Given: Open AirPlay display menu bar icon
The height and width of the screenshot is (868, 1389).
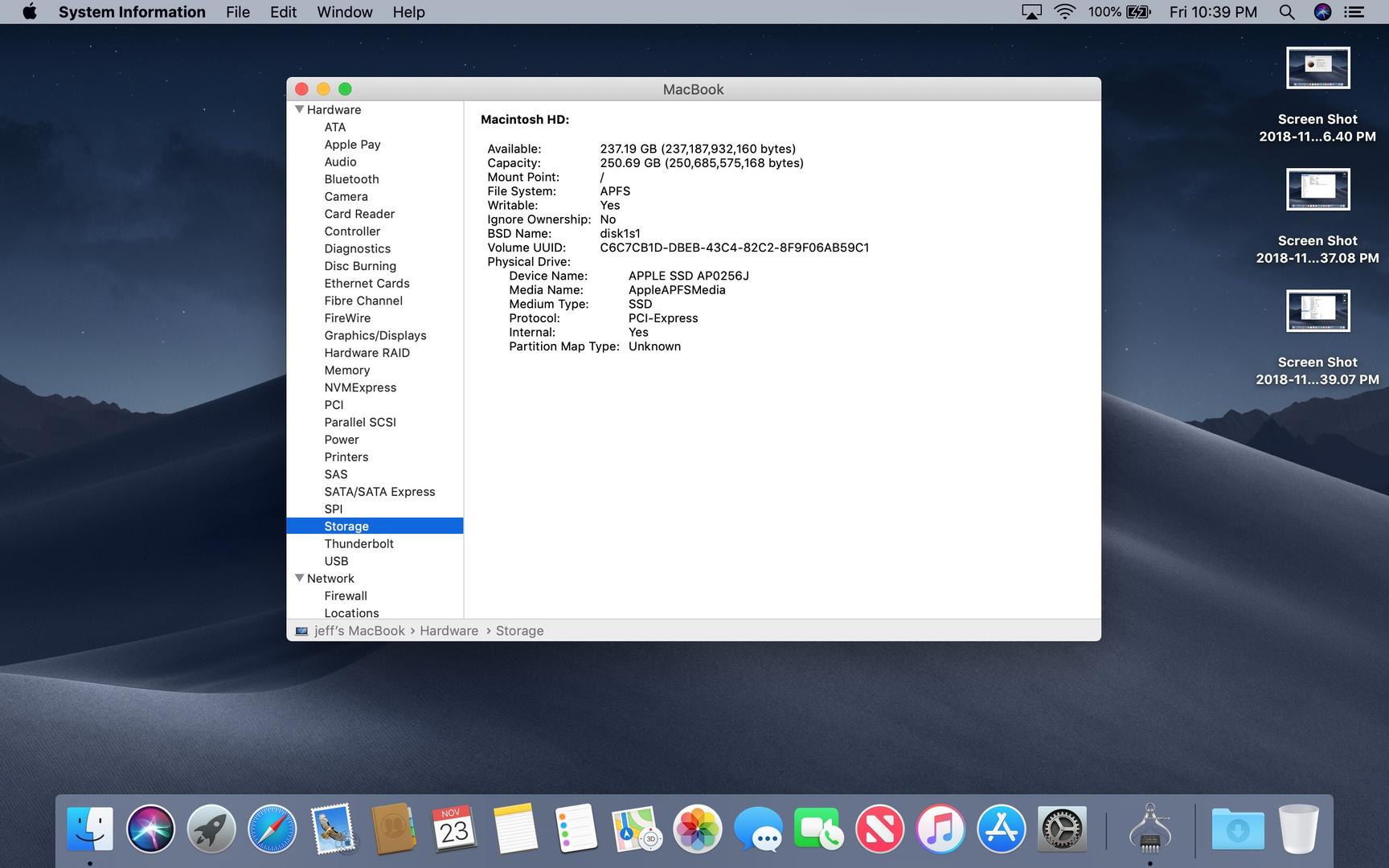Looking at the screenshot, I should 1031,12.
